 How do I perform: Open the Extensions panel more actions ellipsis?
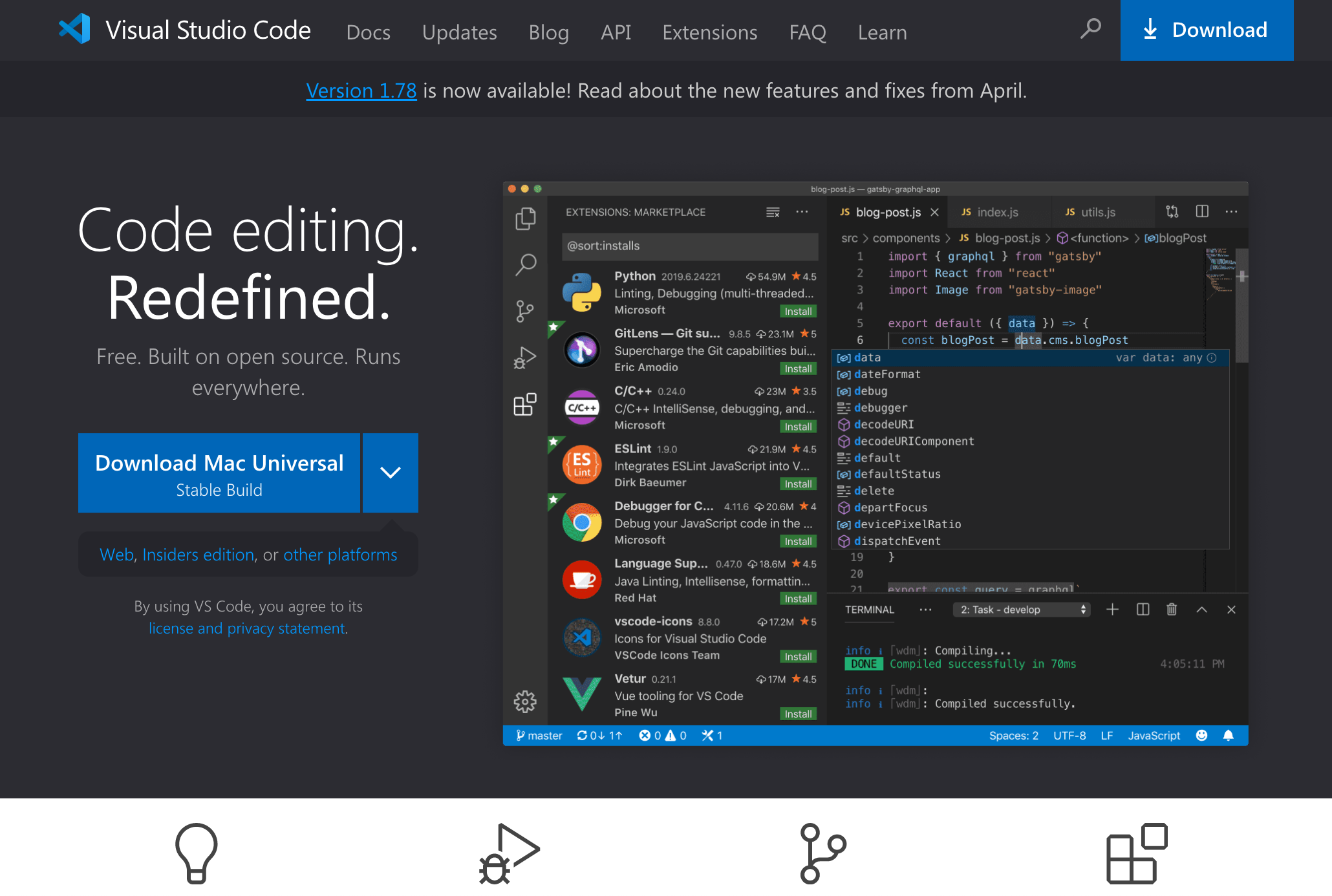point(802,212)
